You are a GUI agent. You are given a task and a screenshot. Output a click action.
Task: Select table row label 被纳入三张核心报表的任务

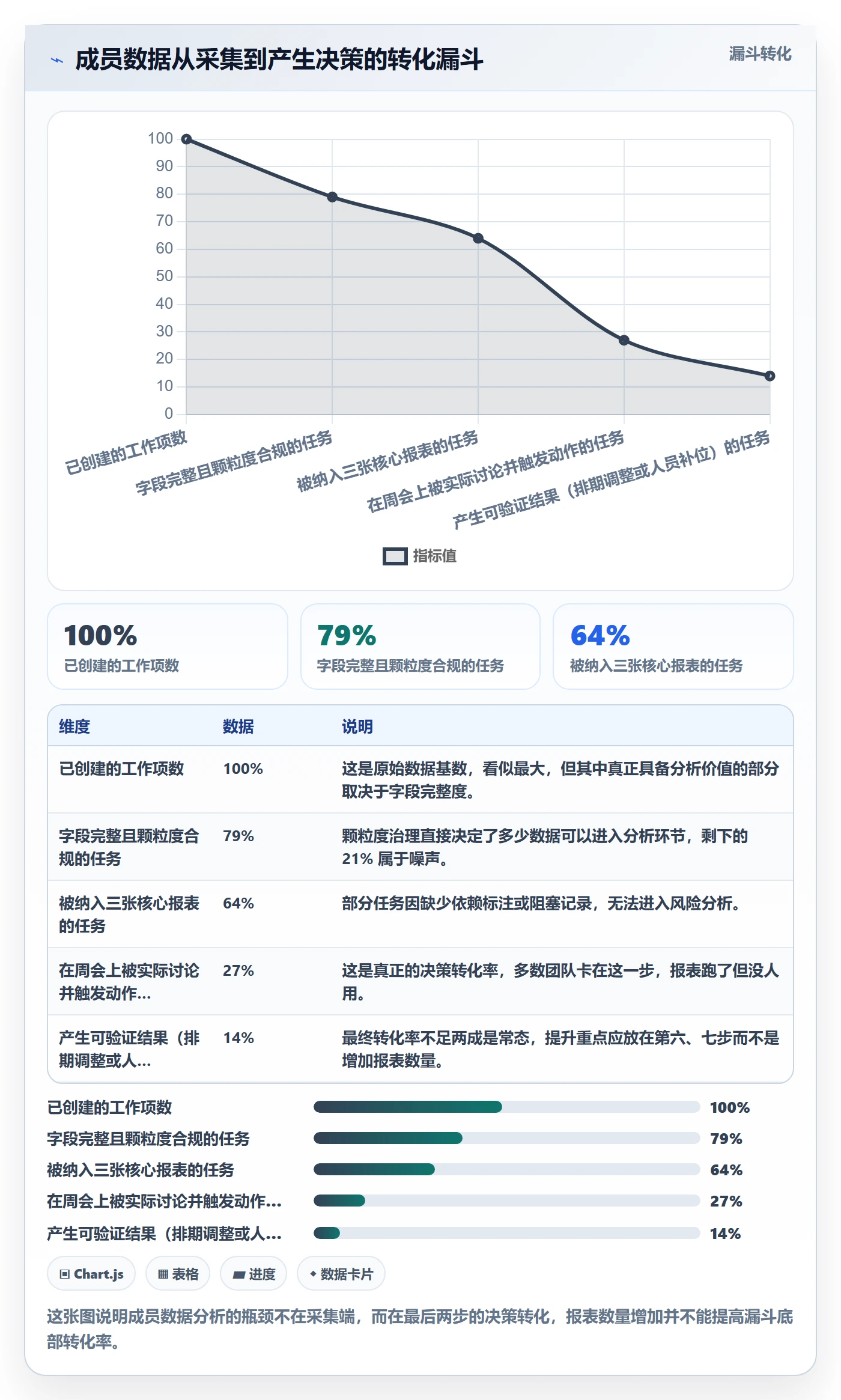pyautogui.click(x=129, y=915)
